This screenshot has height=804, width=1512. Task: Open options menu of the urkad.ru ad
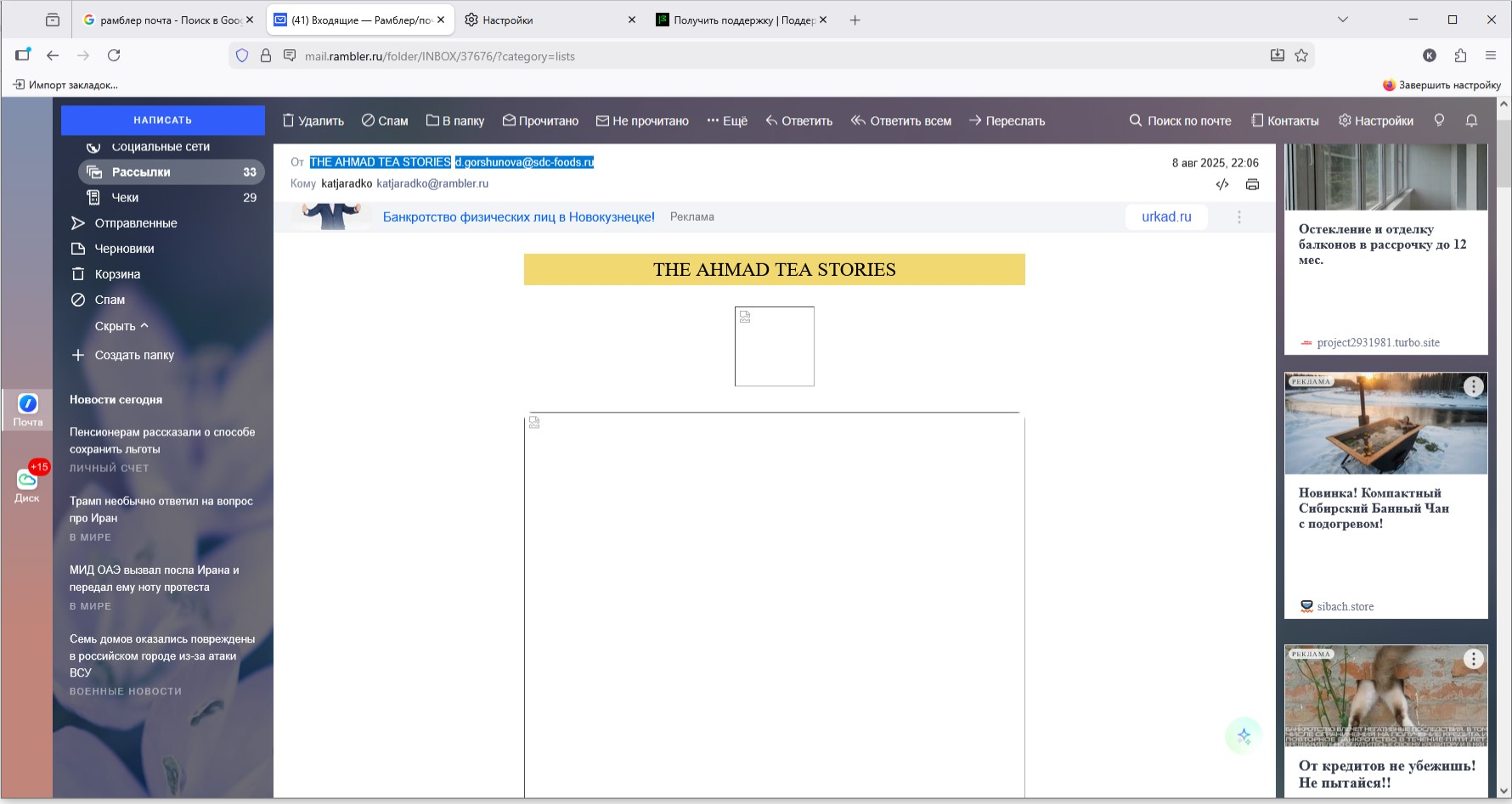point(1239,216)
